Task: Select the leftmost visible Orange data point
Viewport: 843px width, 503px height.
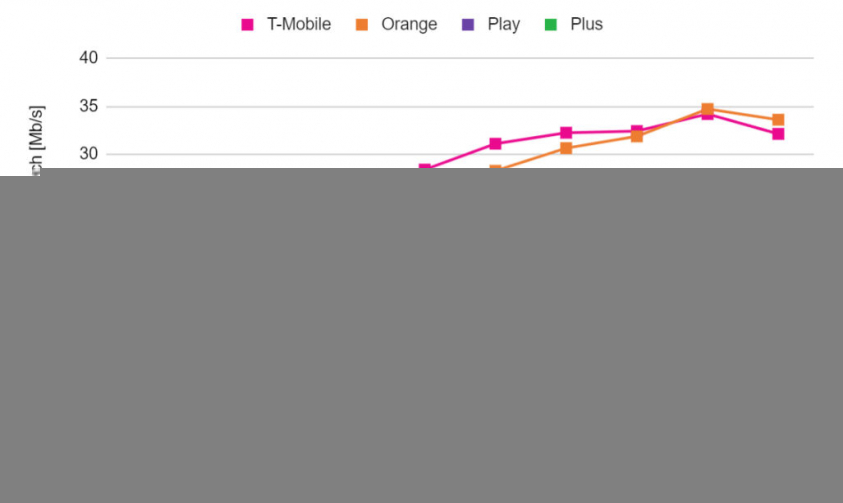Action: [495, 171]
